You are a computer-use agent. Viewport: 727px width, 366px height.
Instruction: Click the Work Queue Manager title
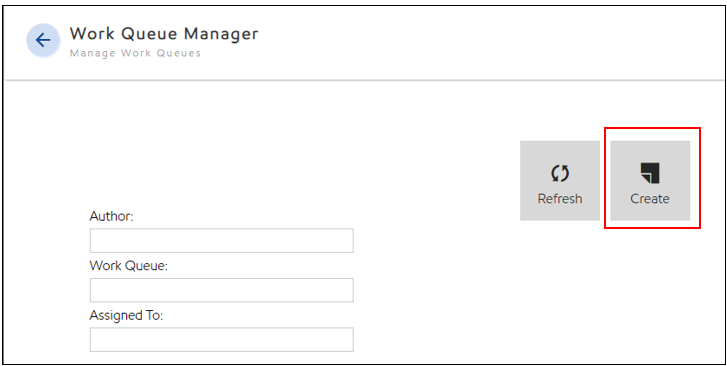pyautogui.click(x=164, y=33)
